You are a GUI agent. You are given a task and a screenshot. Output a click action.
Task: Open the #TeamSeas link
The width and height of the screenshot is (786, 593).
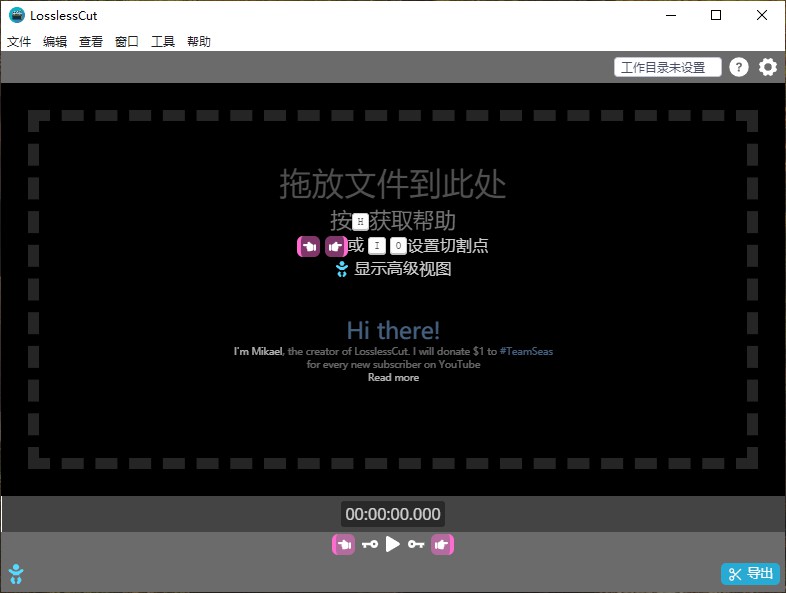(526, 351)
